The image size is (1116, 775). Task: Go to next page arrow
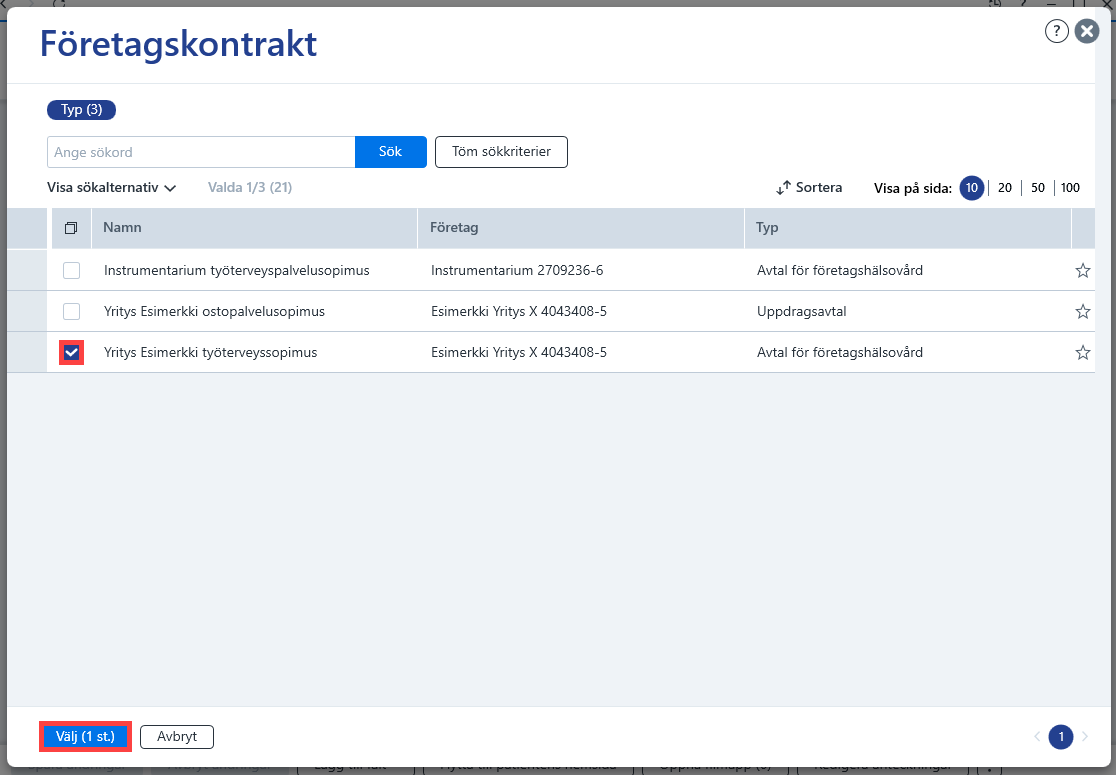coord(1085,737)
